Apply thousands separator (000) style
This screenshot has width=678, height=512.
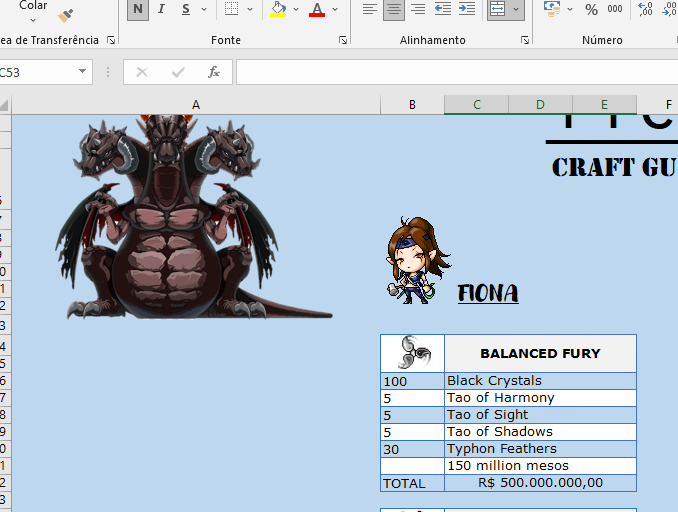pos(614,9)
